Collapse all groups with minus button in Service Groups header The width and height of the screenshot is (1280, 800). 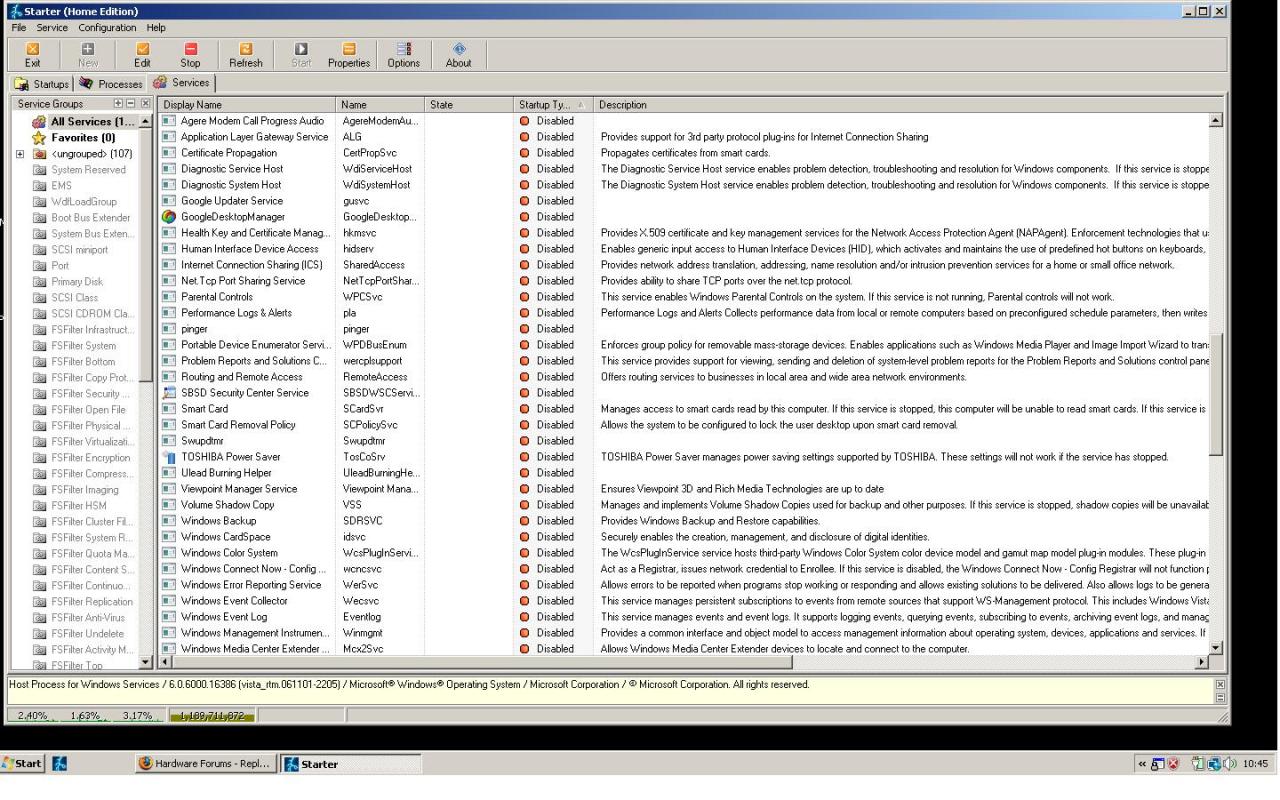click(x=131, y=104)
